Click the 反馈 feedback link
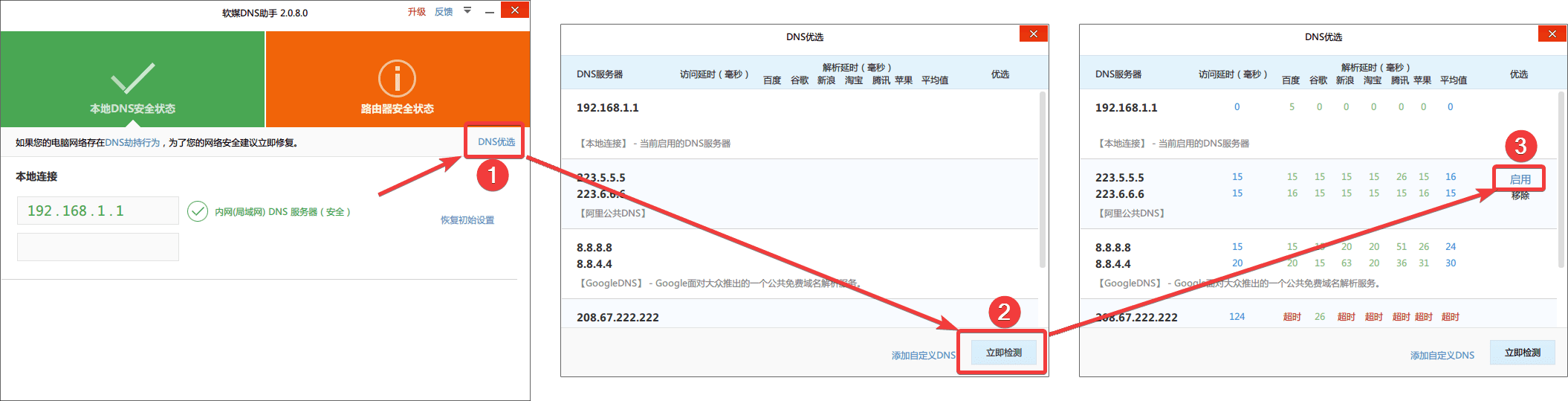The width and height of the screenshot is (1568, 401). [x=444, y=12]
